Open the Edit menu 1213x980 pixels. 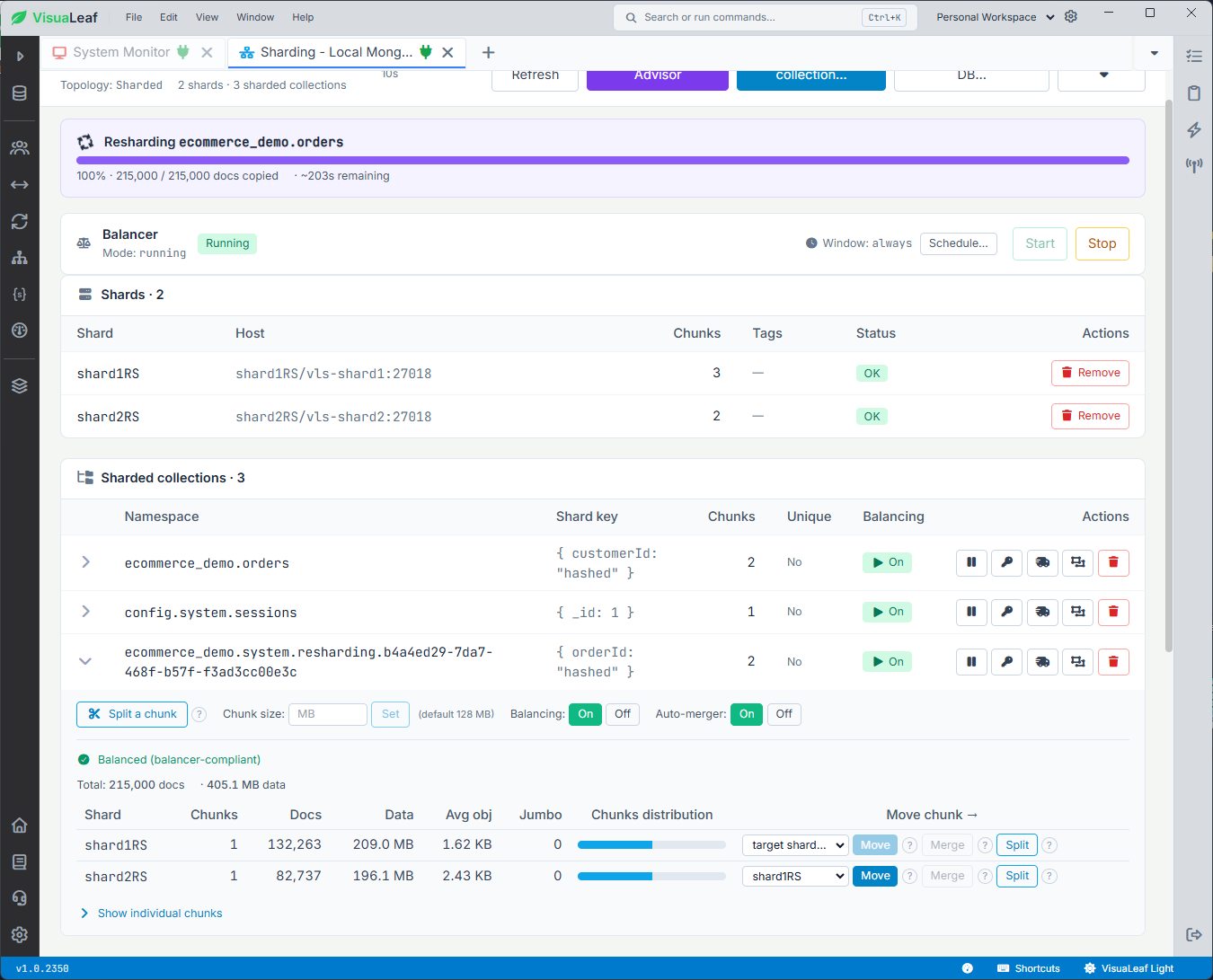tap(169, 17)
